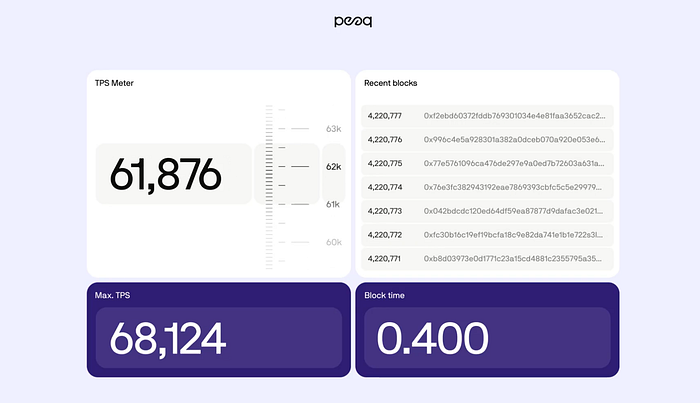Click the 61,876 TPS value

166,174
